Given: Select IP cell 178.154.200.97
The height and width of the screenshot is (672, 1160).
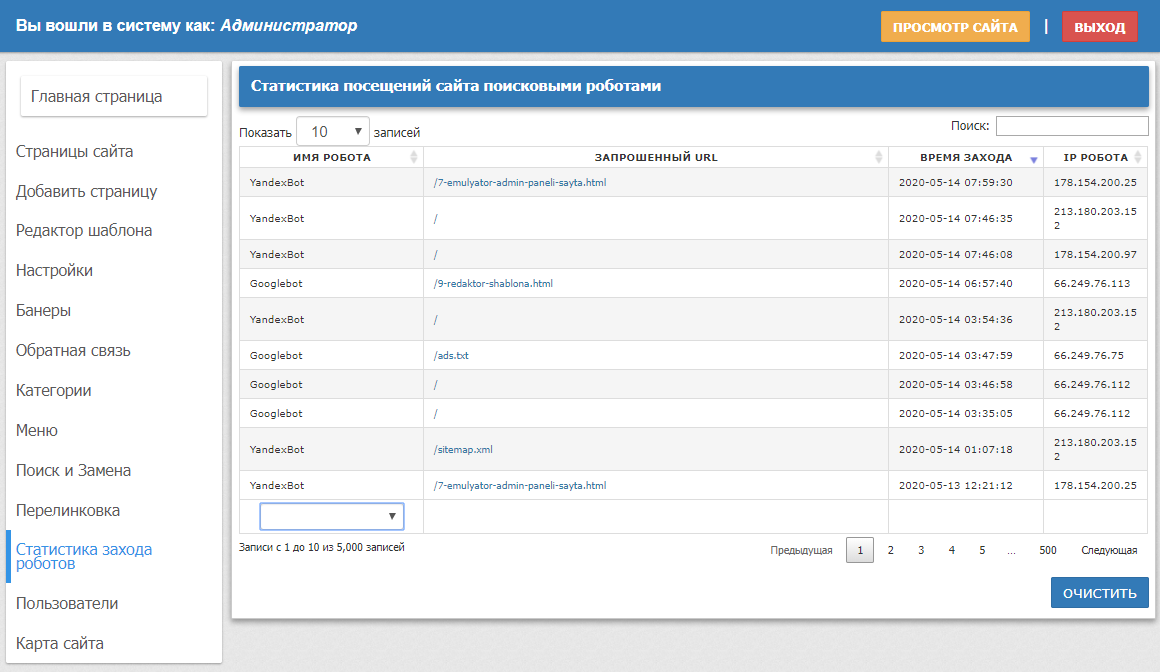Looking at the screenshot, I should [x=1096, y=255].
